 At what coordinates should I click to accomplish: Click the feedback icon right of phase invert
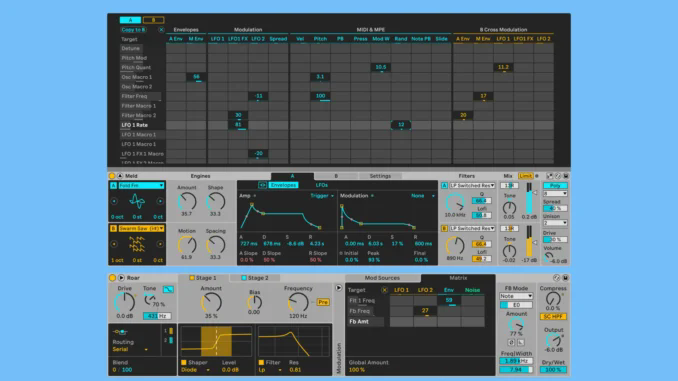[x=521, y=343]
